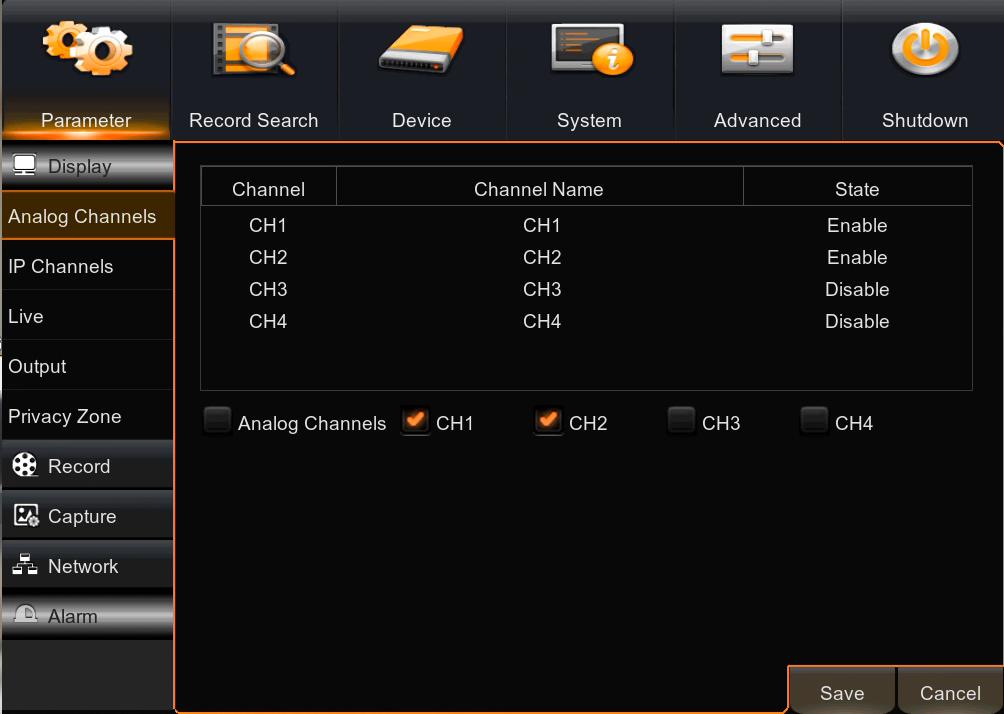Image resolution: width=1004 pixels, height=714 pixels.
Task: Select the Device hard drive icon
Action: pos(421,49)
